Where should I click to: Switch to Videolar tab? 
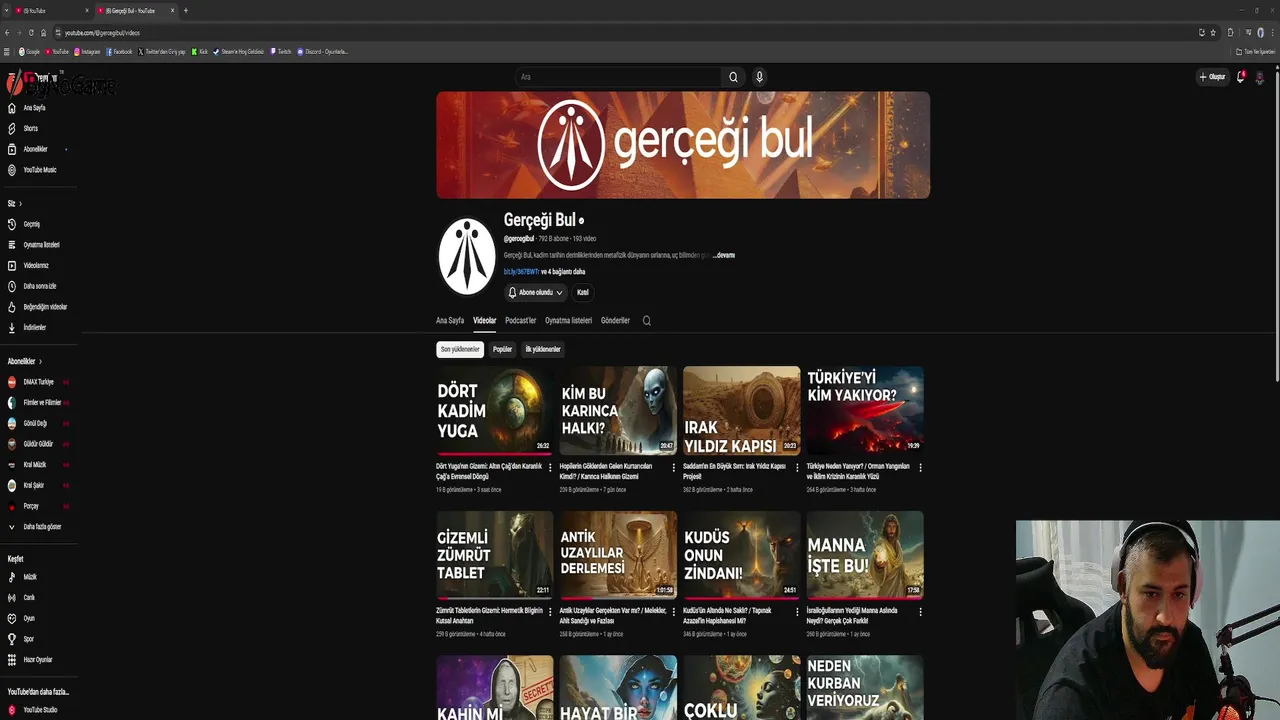[x=484, y=321]
